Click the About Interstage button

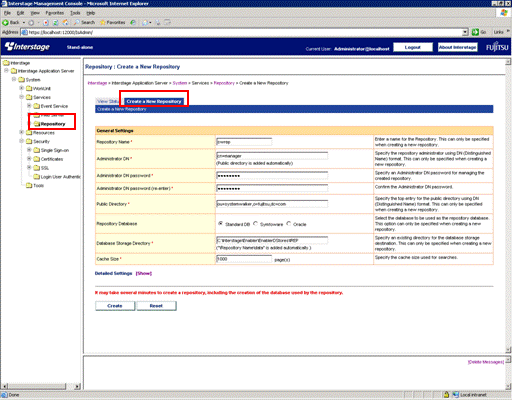tap(457, 47)
